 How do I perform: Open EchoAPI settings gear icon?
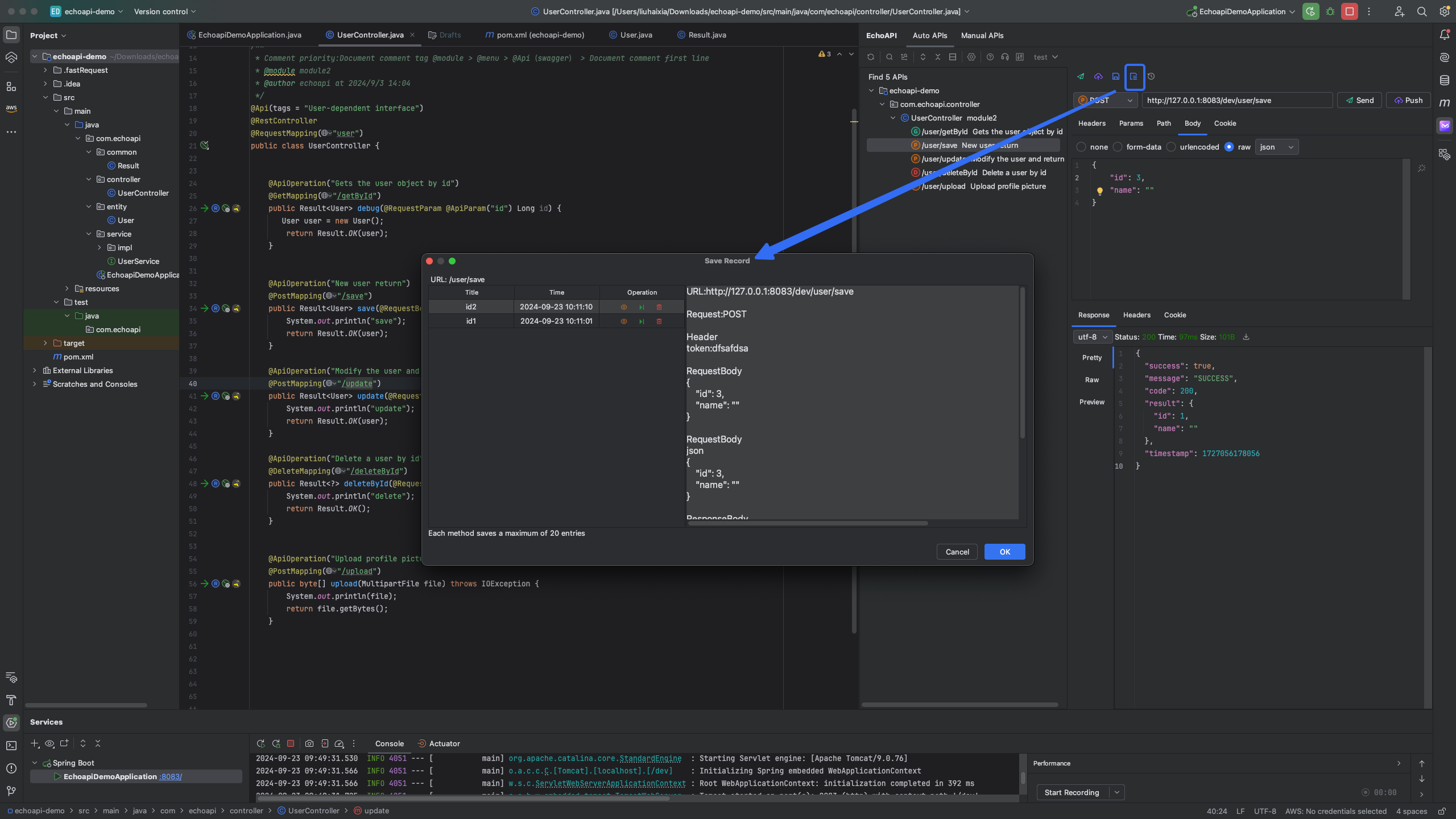(x=971, y=57)
